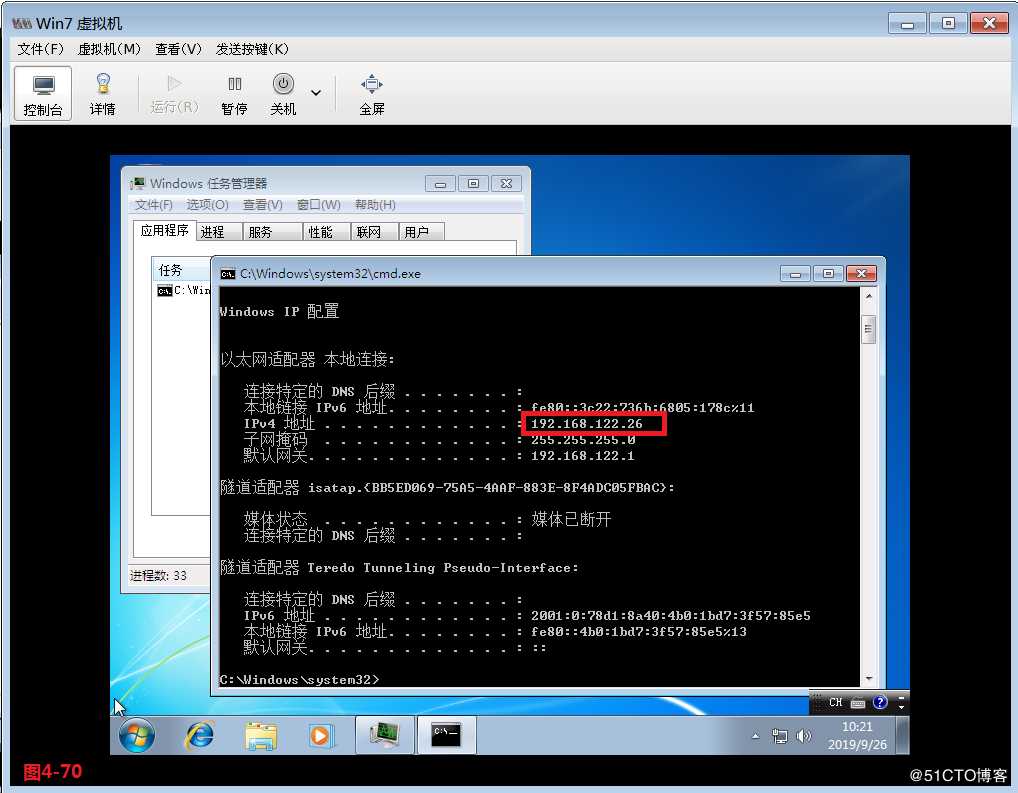Select the C:\Win task row in Task Manager

(184, 290)
